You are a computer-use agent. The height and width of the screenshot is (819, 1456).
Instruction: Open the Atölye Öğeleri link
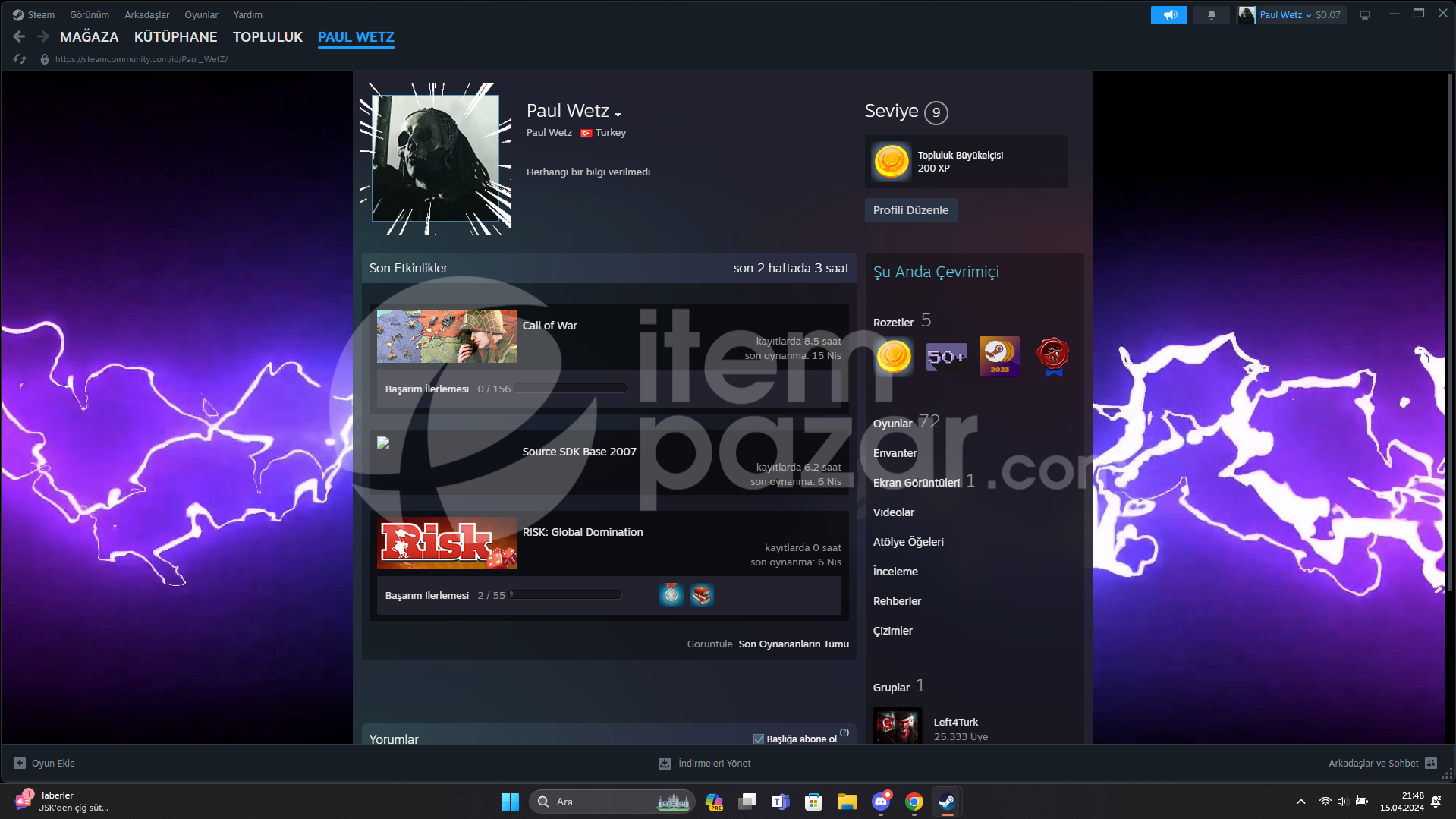tap(908, 542)
